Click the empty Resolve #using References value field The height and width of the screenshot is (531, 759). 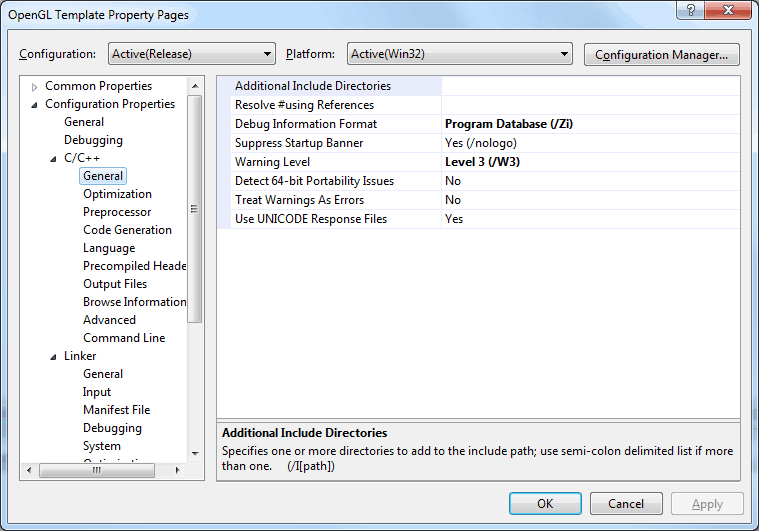point(591,105)
